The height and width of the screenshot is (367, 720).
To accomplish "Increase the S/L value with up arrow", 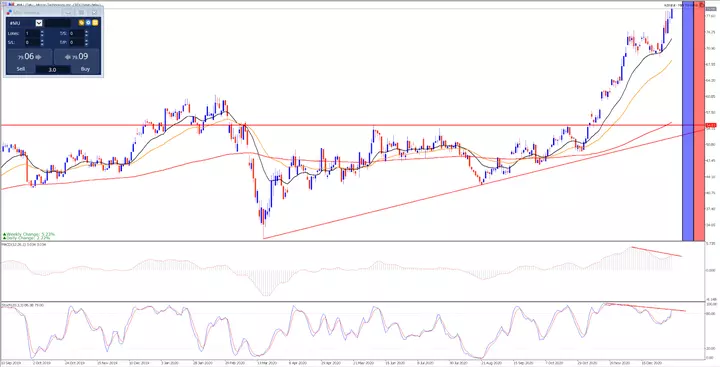I will 42,40.
